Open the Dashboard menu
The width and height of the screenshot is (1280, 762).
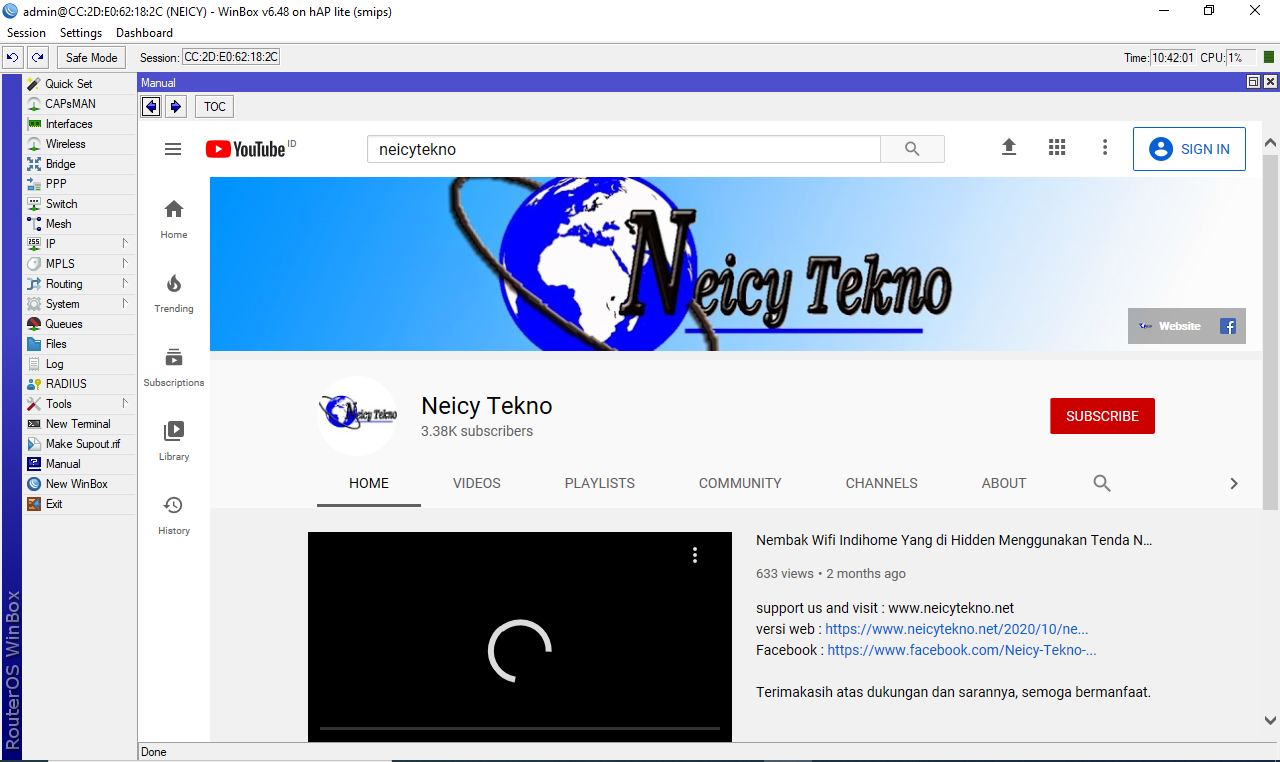click(144, 33)
